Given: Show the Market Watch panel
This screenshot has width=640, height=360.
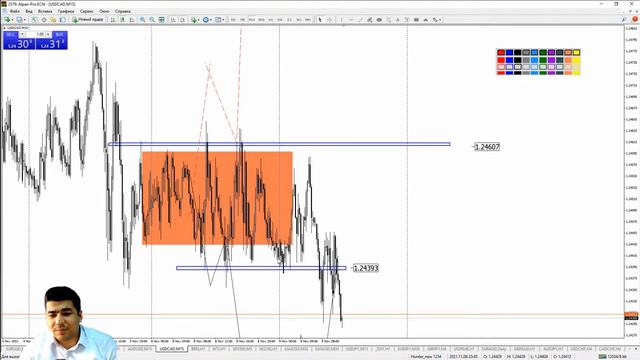Looking at the screenshot, I should click(x=34, y=20).
